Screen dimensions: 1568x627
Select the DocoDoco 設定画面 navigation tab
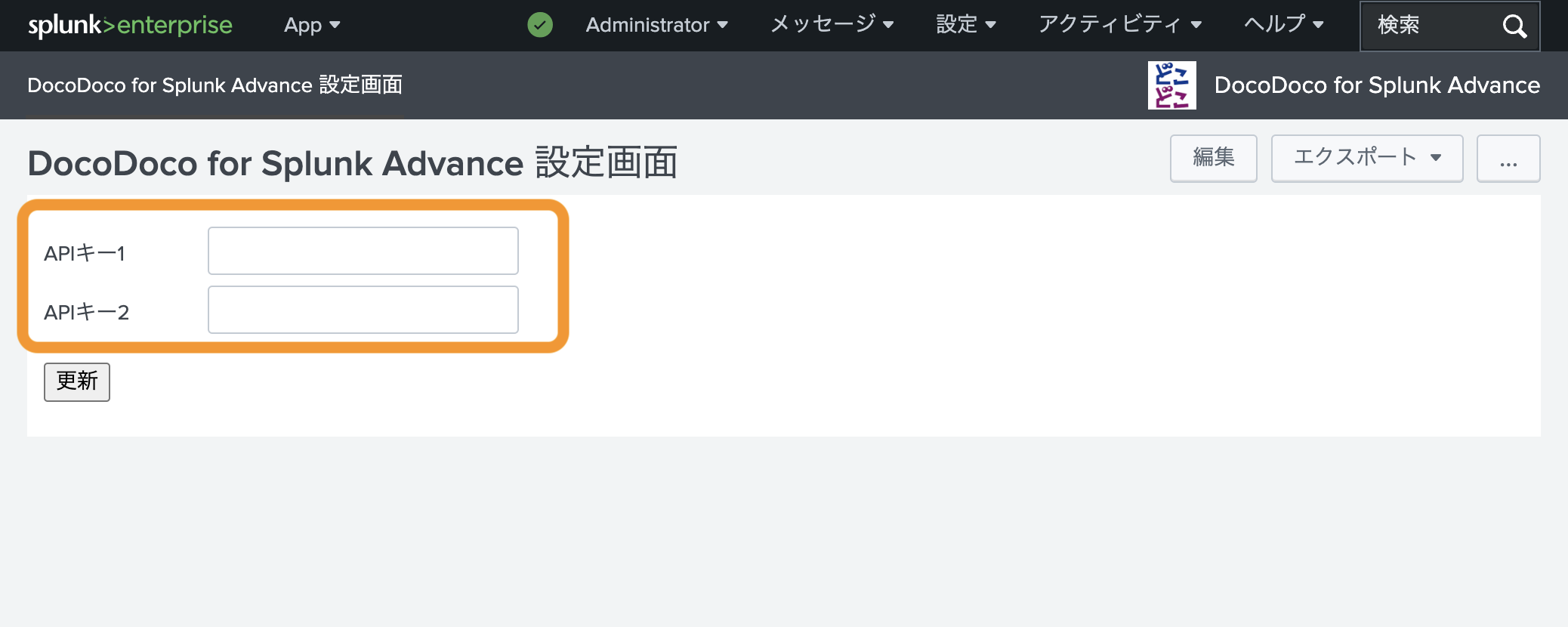point(215,85)
